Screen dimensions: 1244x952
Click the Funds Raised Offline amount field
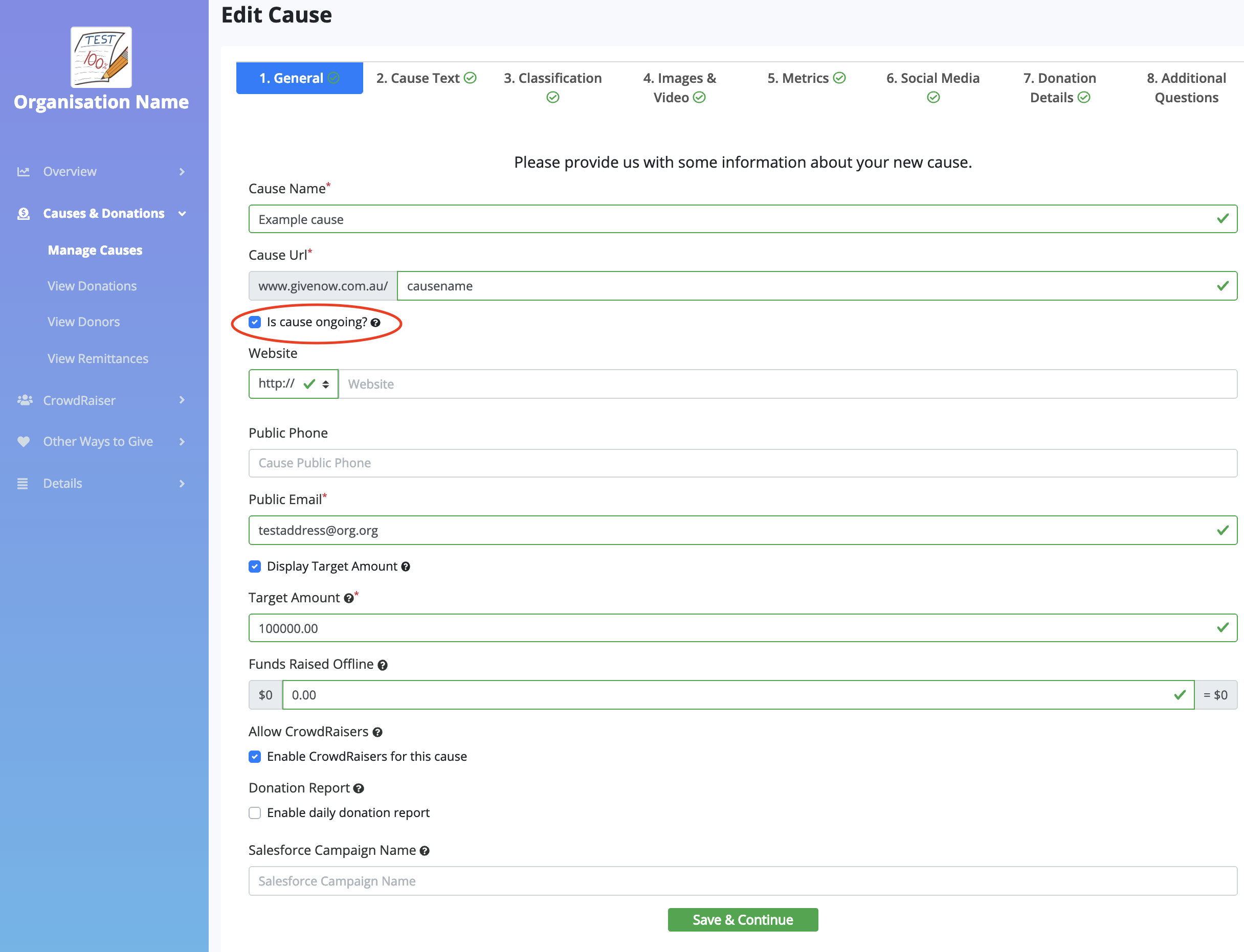click(x=738, y=695)
